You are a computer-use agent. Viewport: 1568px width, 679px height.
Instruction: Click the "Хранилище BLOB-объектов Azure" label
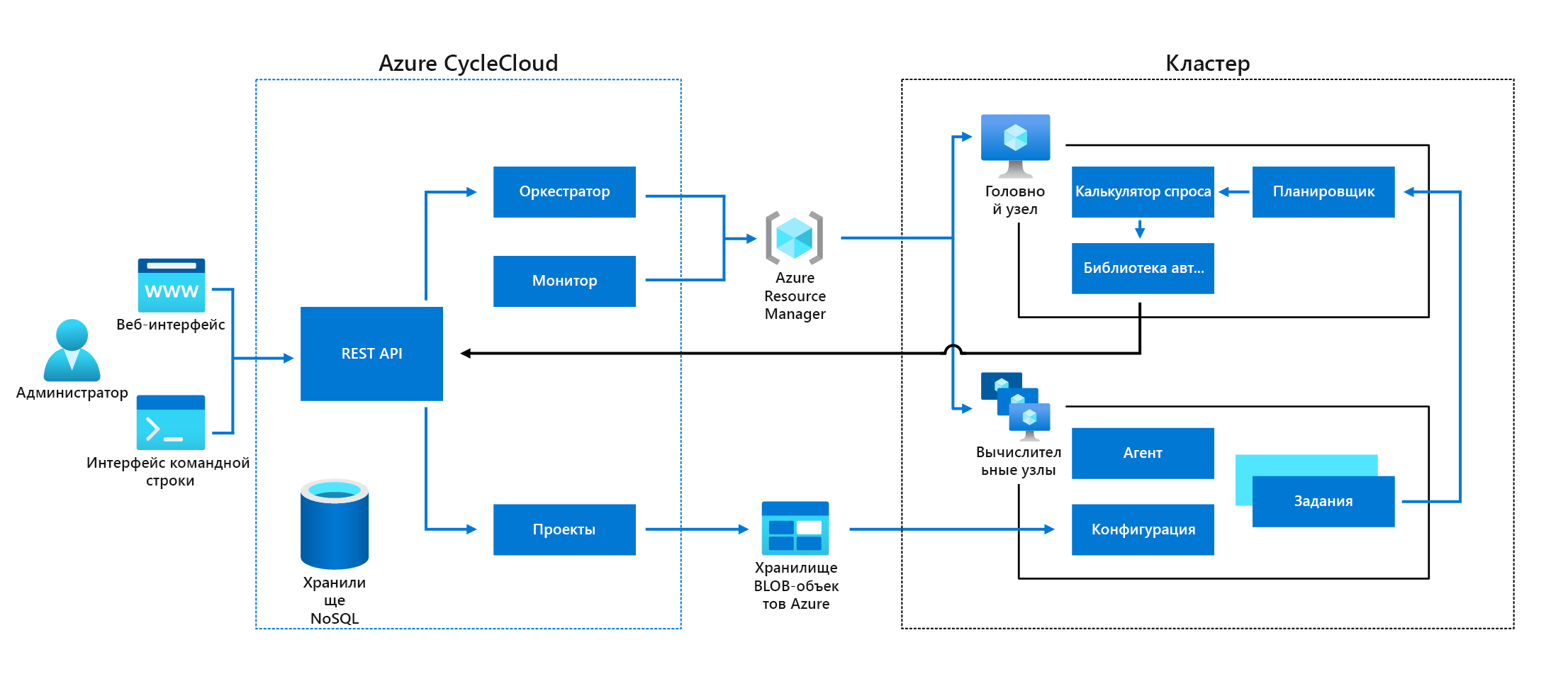pos(796,585)
